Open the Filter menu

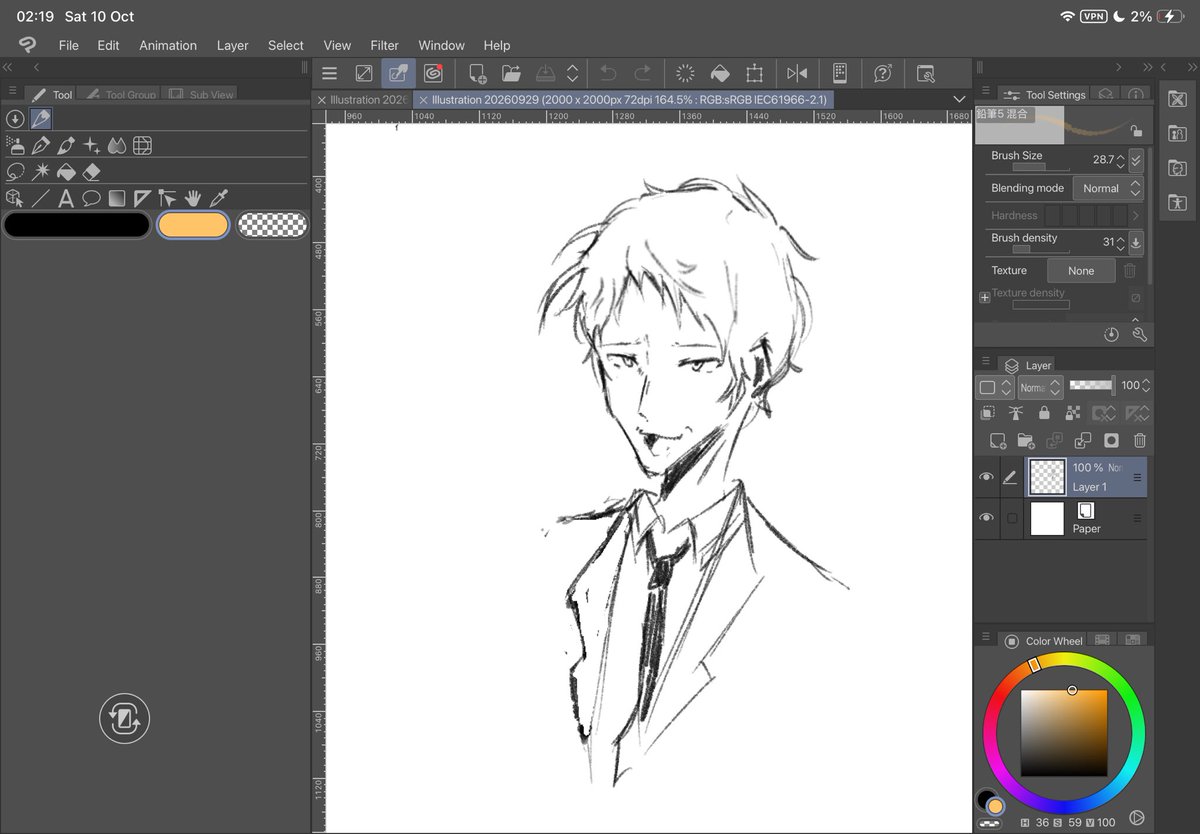[x=384, y=45]
